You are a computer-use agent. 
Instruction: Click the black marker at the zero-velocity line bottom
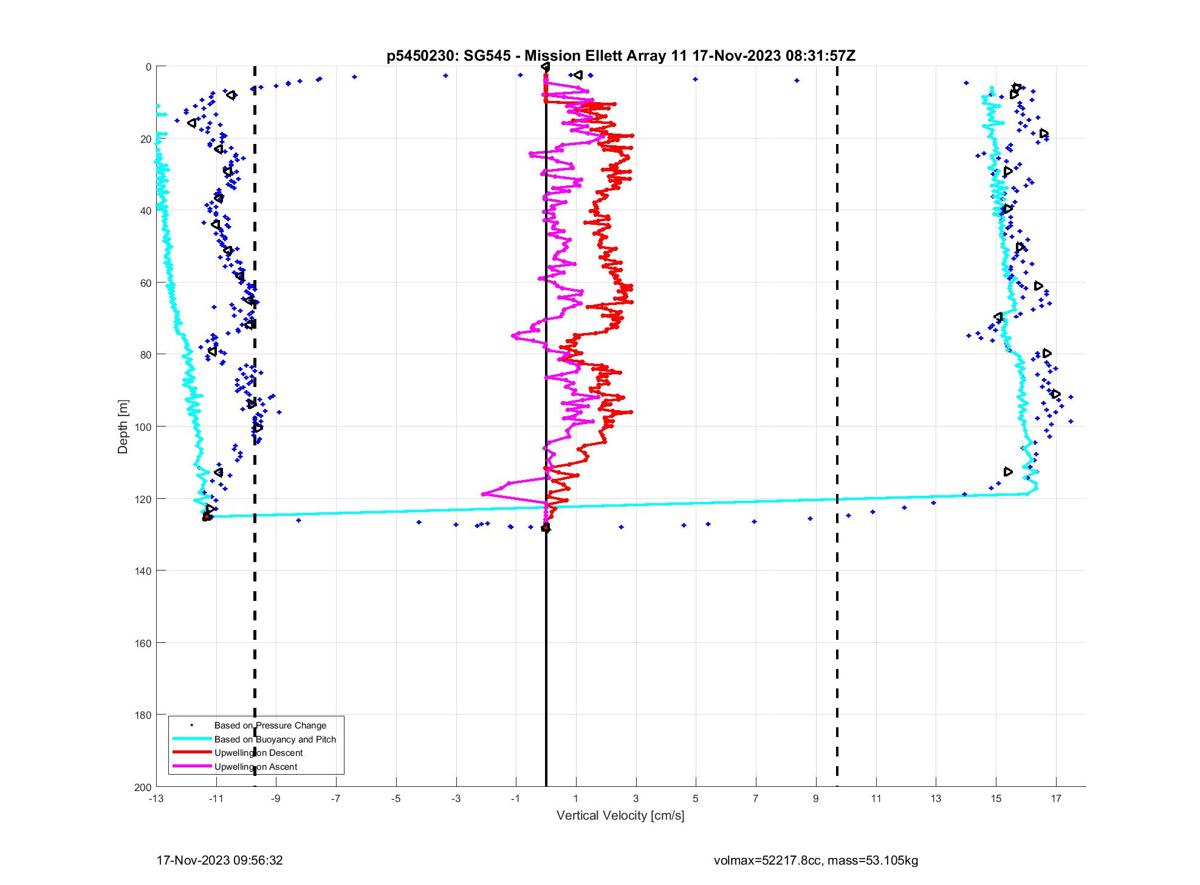(546, 528)
